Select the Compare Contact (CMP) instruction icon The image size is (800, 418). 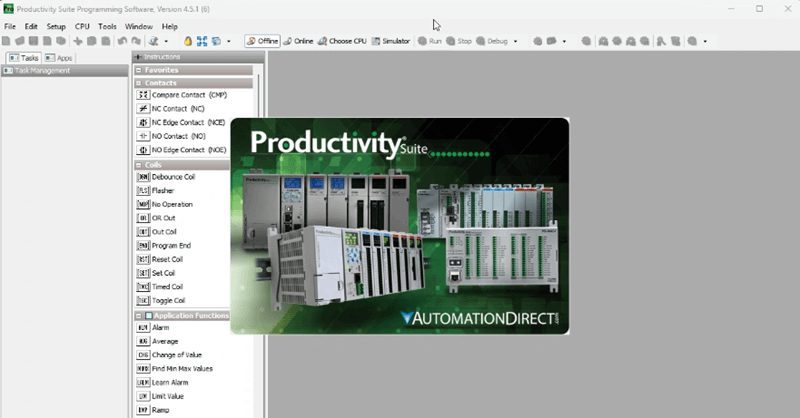pyautogui.click(x=143, y=94)
